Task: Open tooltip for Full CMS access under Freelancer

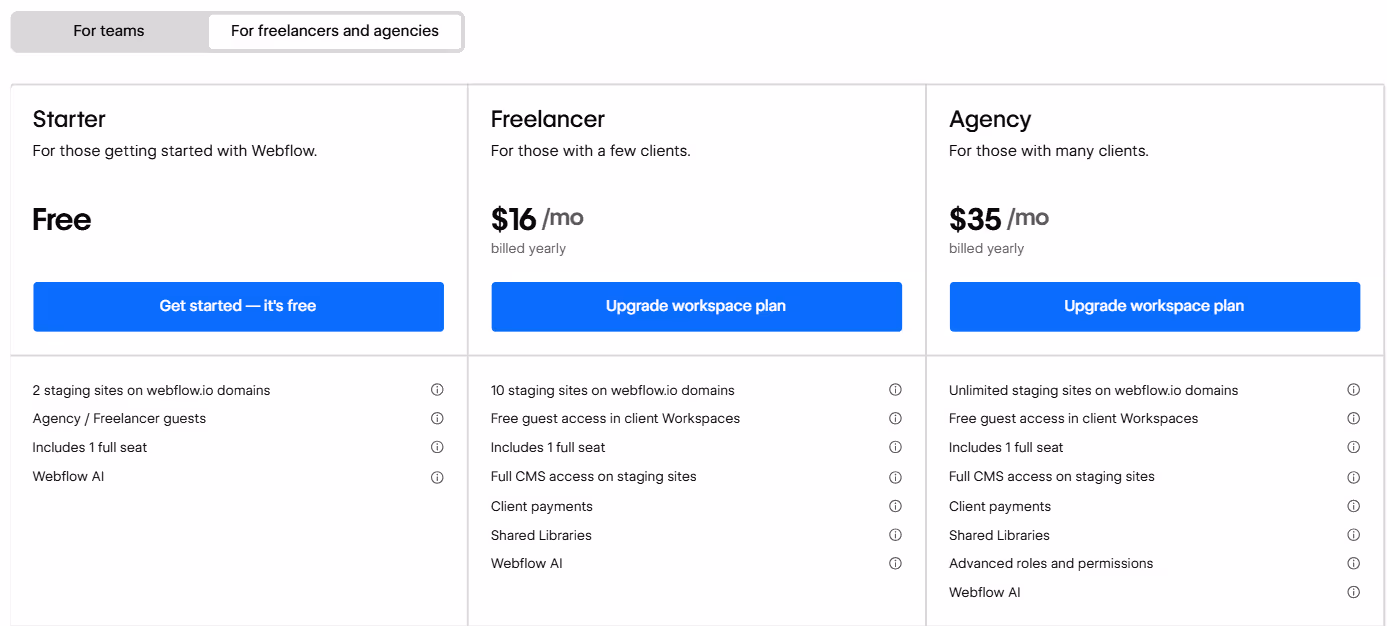Action: [x=895, y=477]
